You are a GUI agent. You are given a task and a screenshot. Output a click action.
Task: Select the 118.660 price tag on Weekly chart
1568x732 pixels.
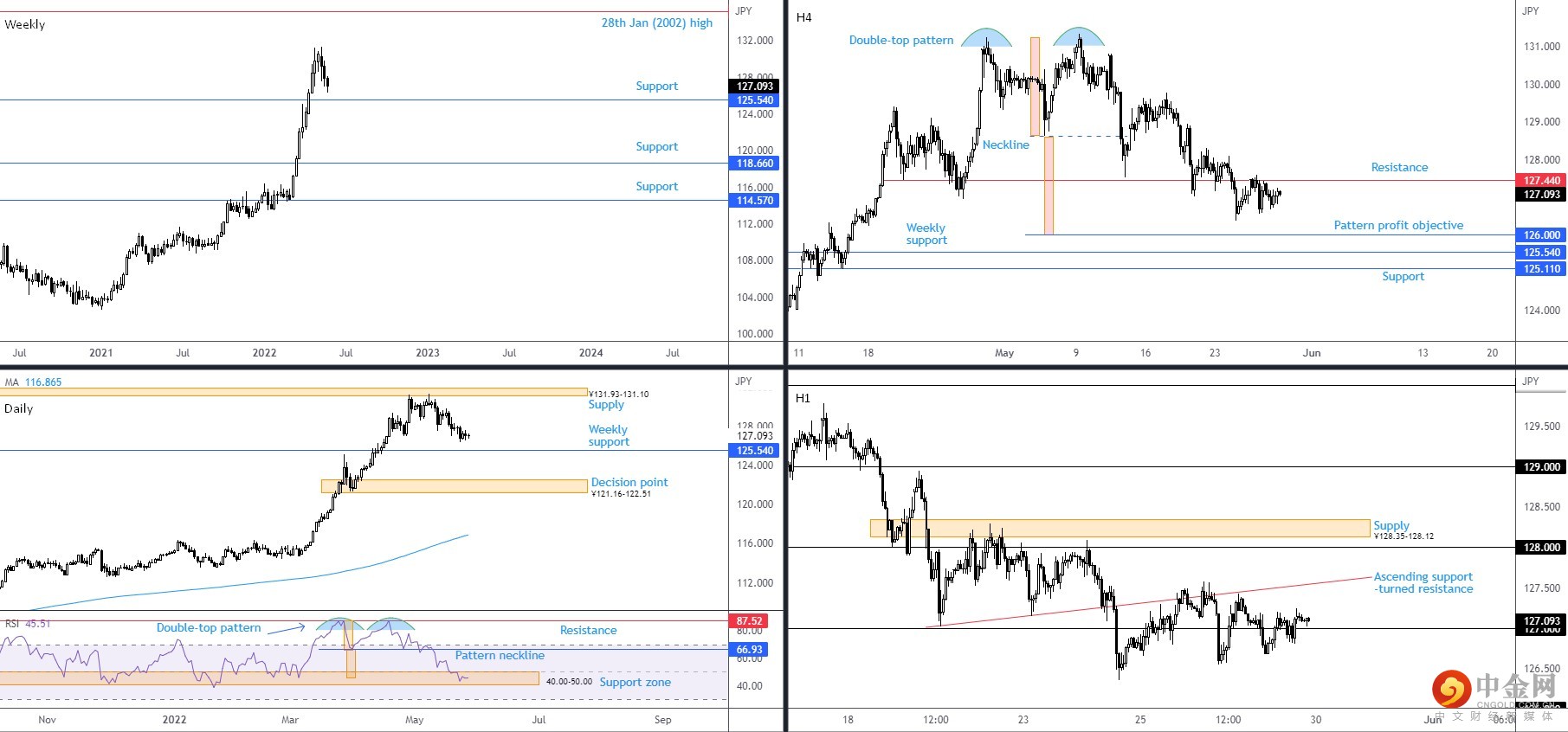[x=755, y=164]
